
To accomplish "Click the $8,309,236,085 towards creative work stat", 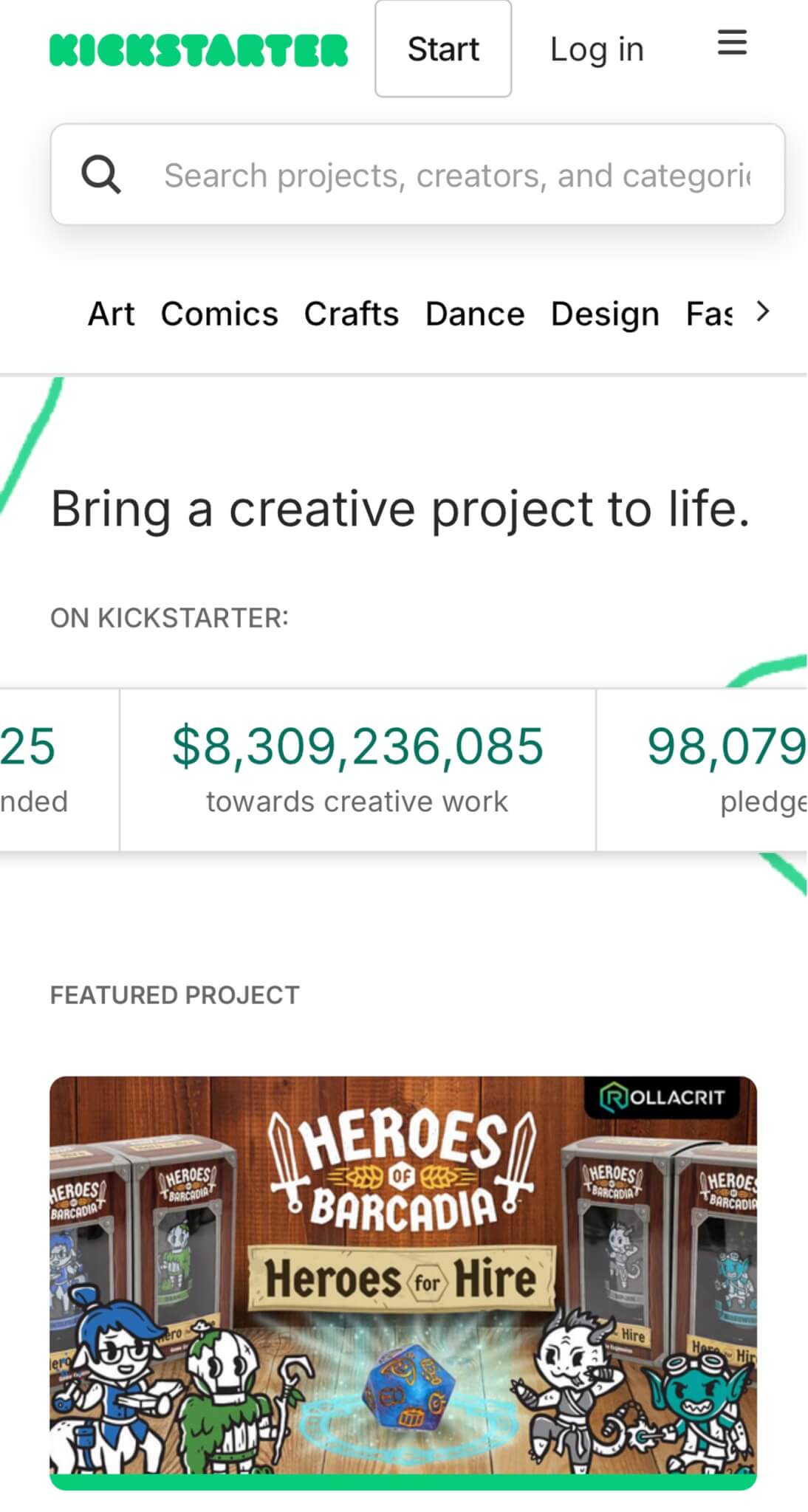I will 357,769.
